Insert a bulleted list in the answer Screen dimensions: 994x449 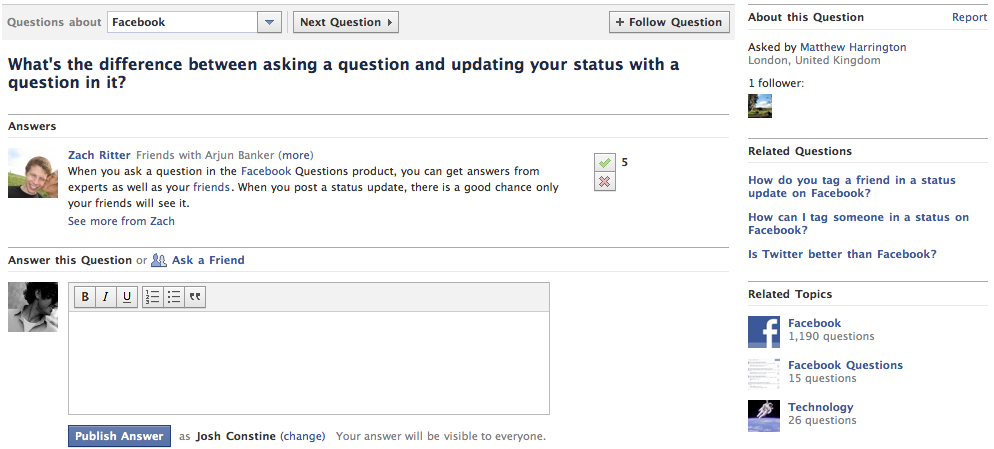point(174,297)
